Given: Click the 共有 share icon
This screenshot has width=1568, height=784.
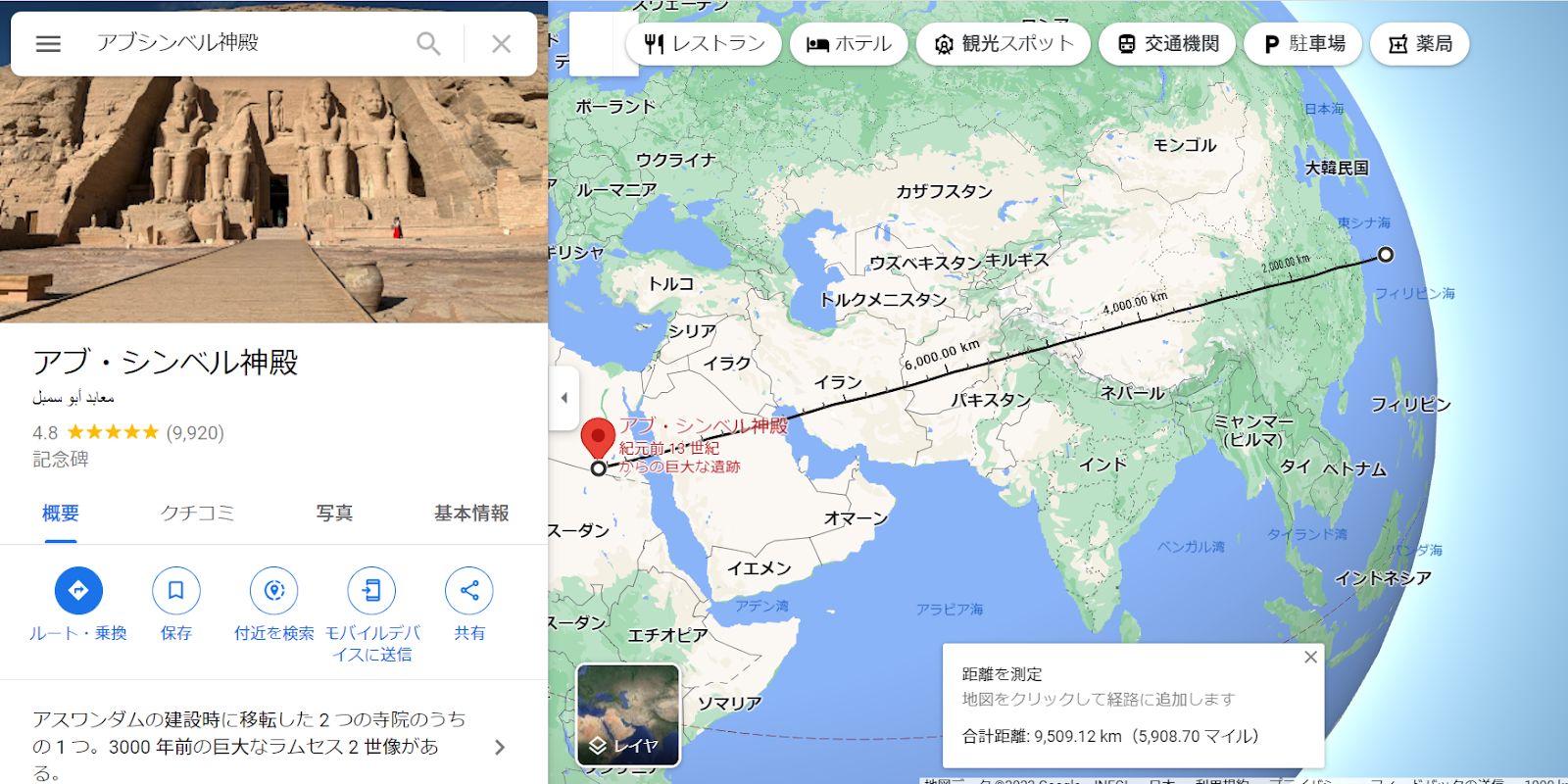Looking at the screenshot, I should (469, 590).
